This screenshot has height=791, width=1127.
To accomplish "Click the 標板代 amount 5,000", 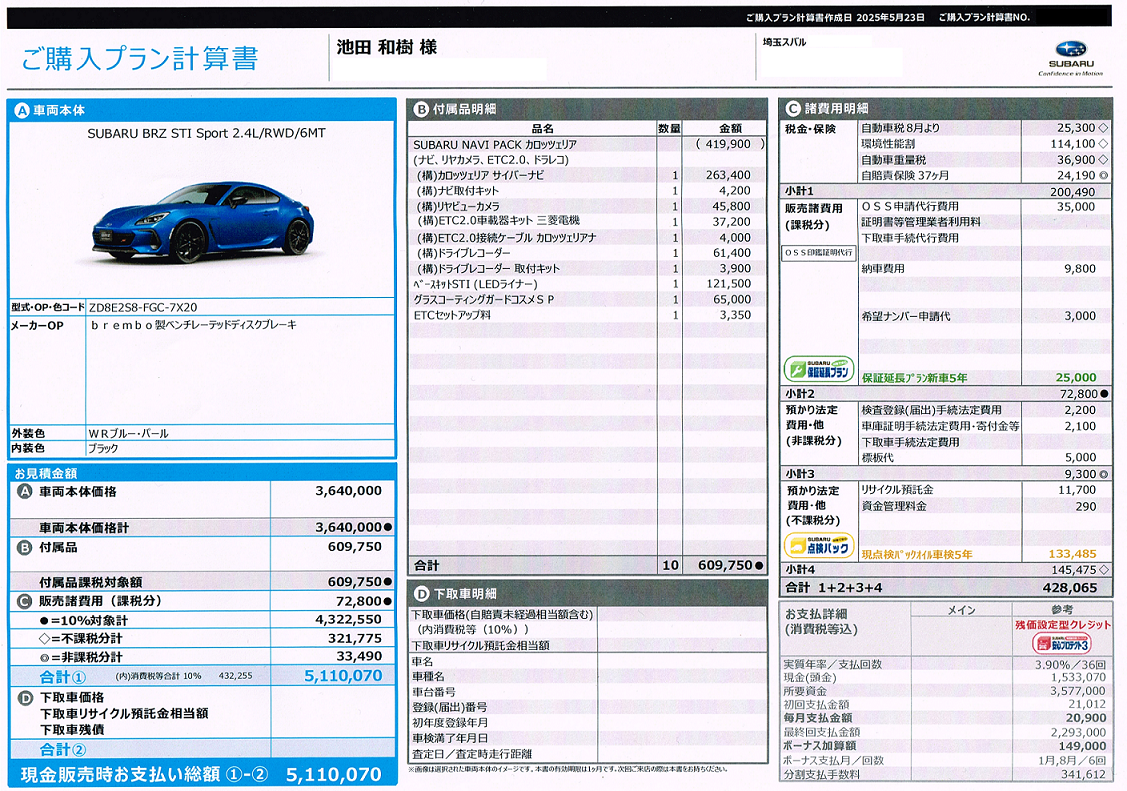I will [1080, 457].
